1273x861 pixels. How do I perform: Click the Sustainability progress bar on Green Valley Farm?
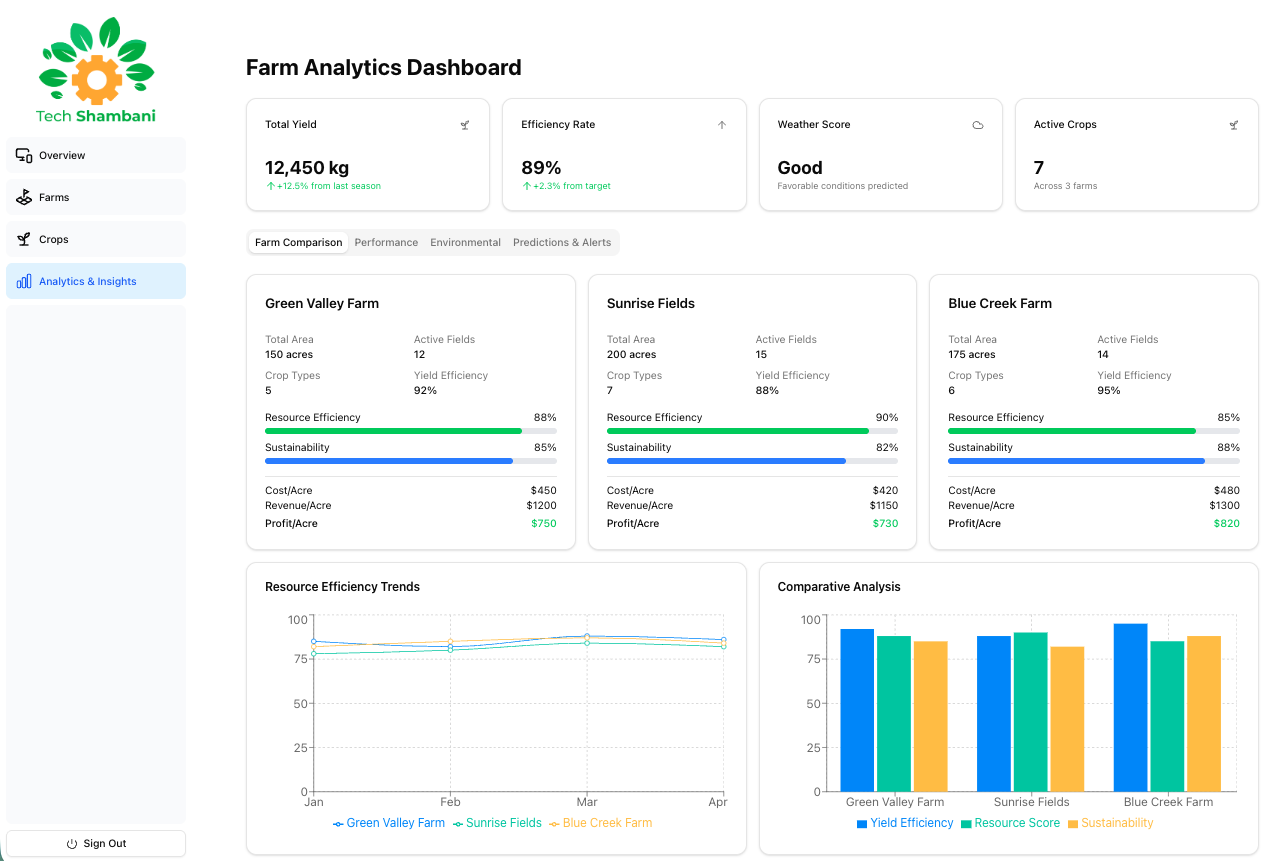point(410,461)
